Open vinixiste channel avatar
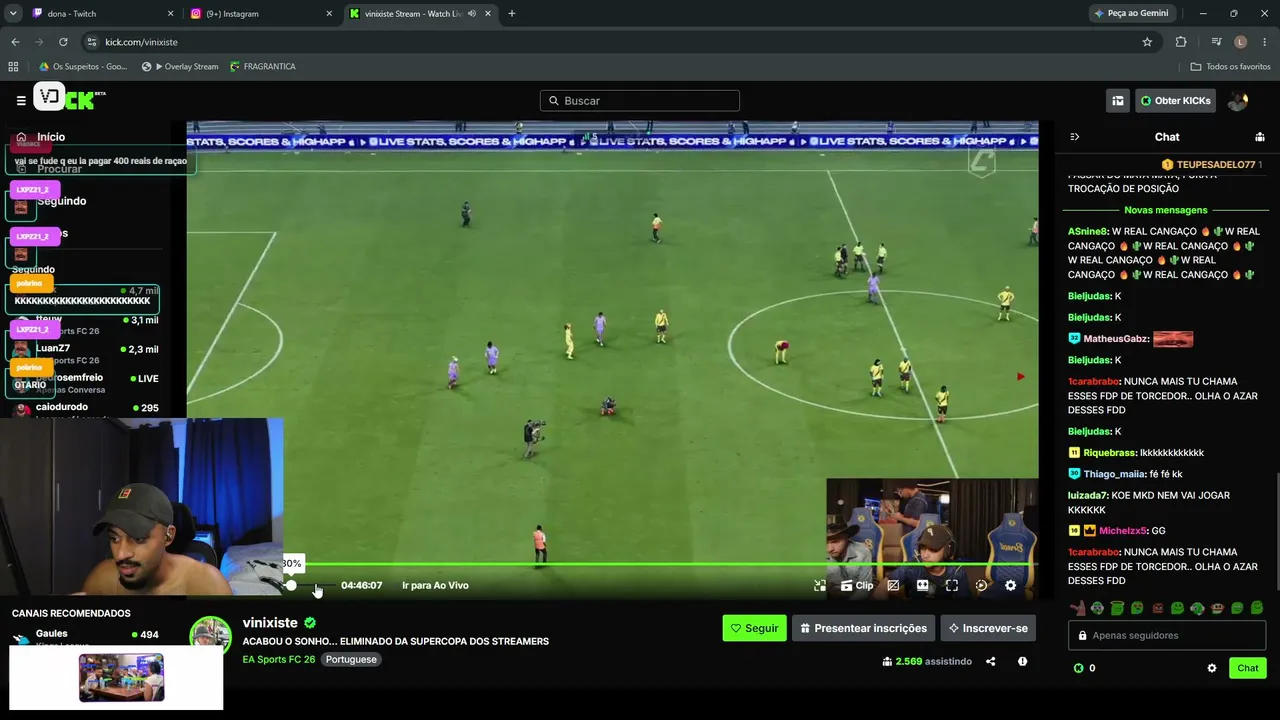The image size is (1280, 720). 211,637
